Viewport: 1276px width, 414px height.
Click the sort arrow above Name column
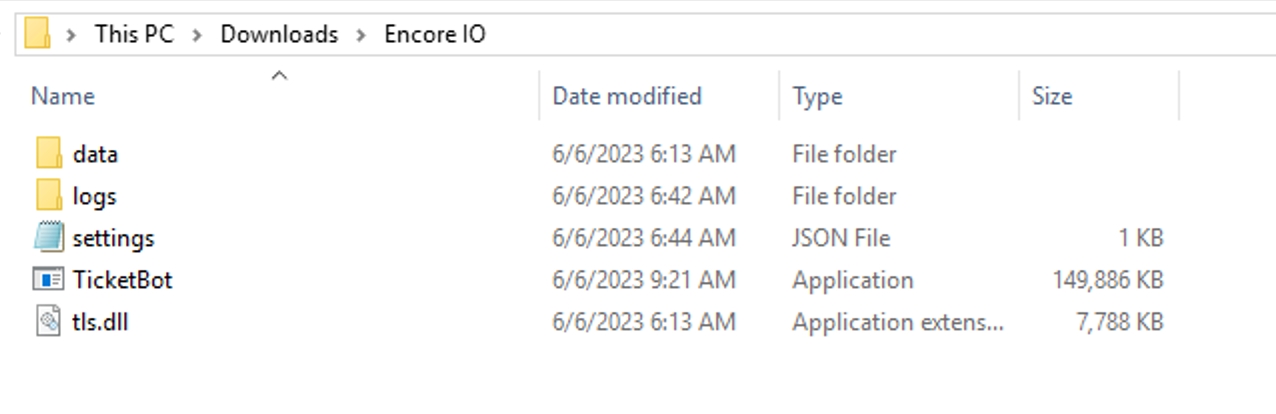point(280,75)
